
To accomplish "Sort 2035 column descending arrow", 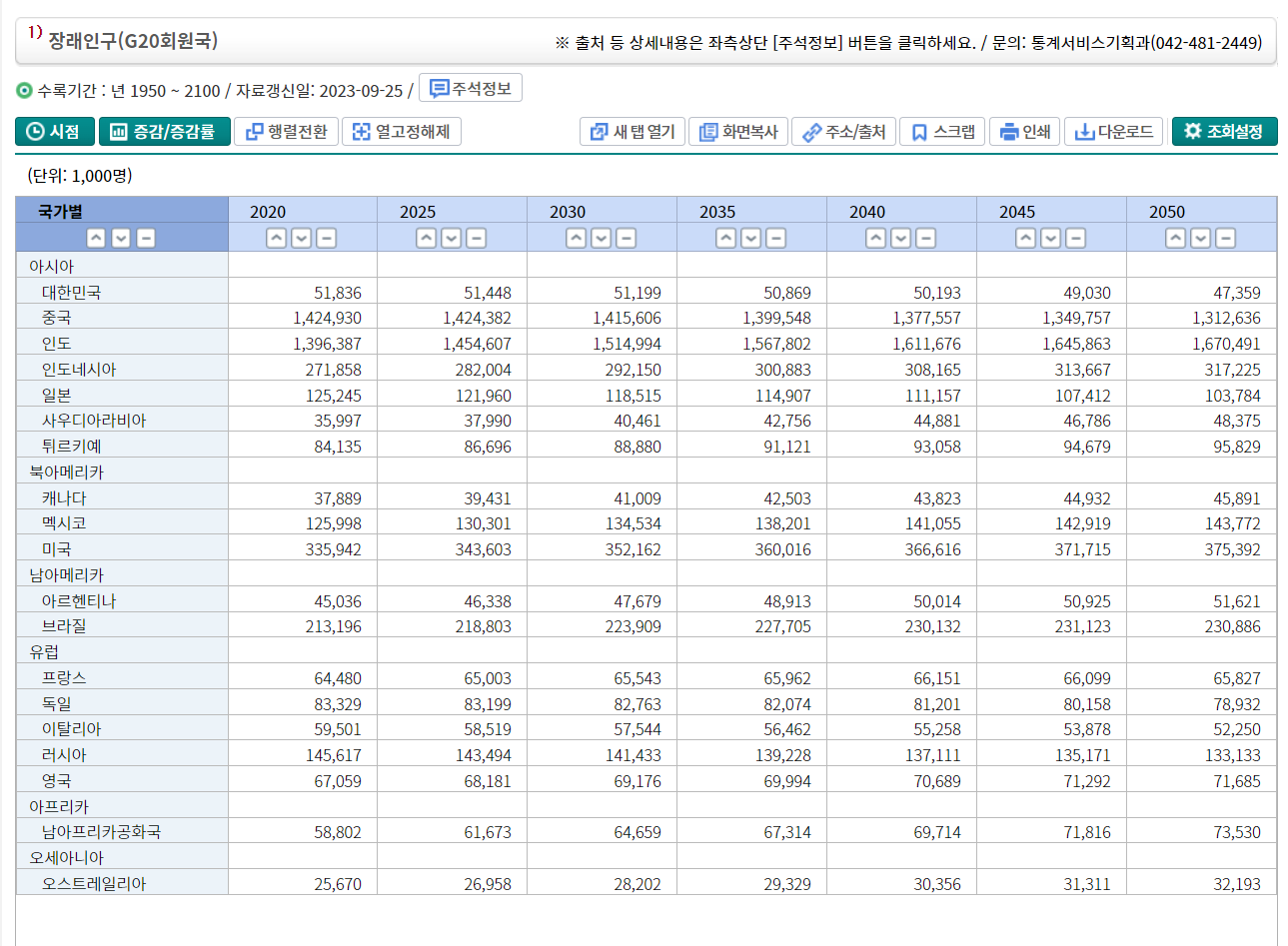I will (x=750, y=238).
